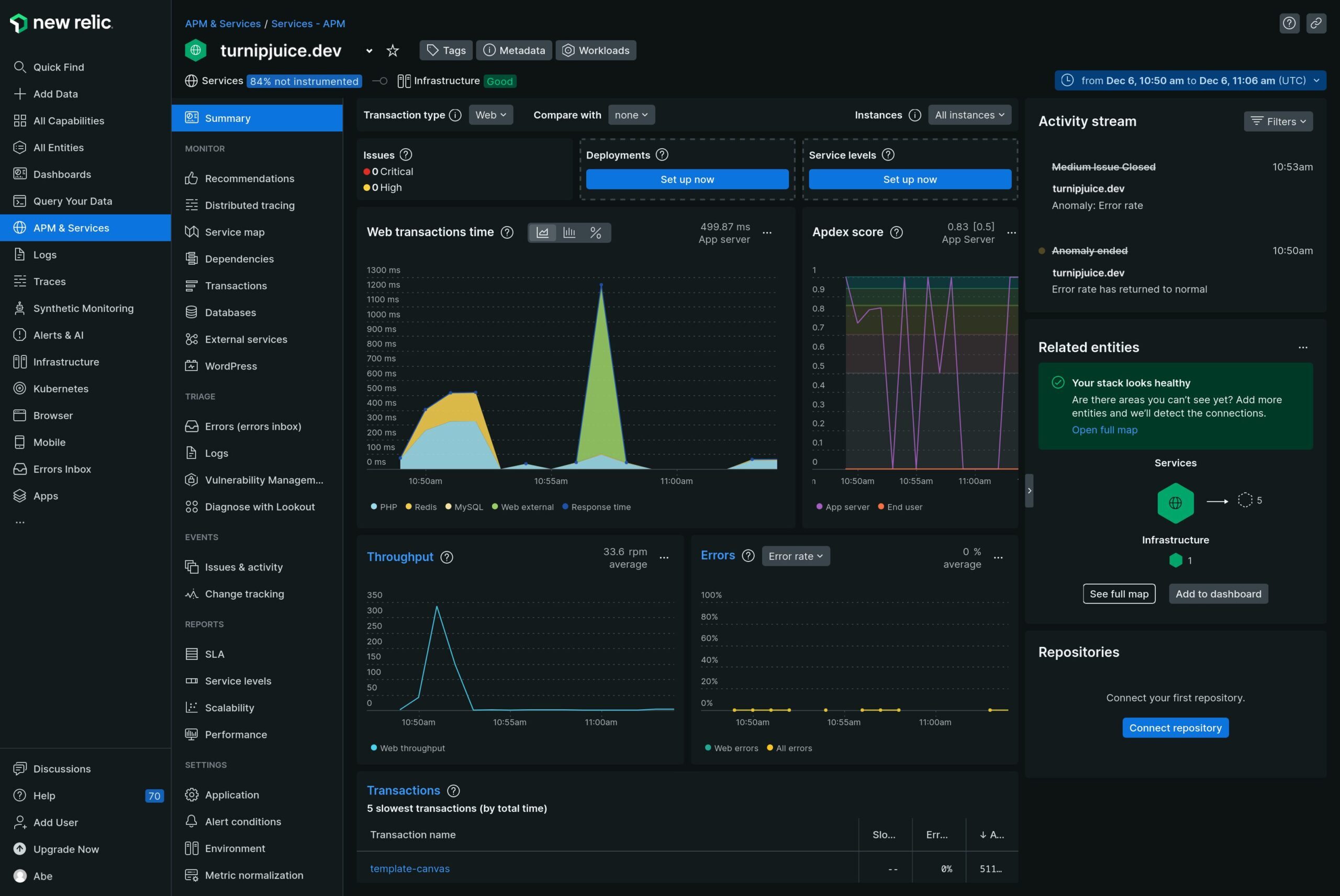The image size is (1340, 896).
Task: Toggle Error rate dropdown on Errors panel
Action: 796,556
